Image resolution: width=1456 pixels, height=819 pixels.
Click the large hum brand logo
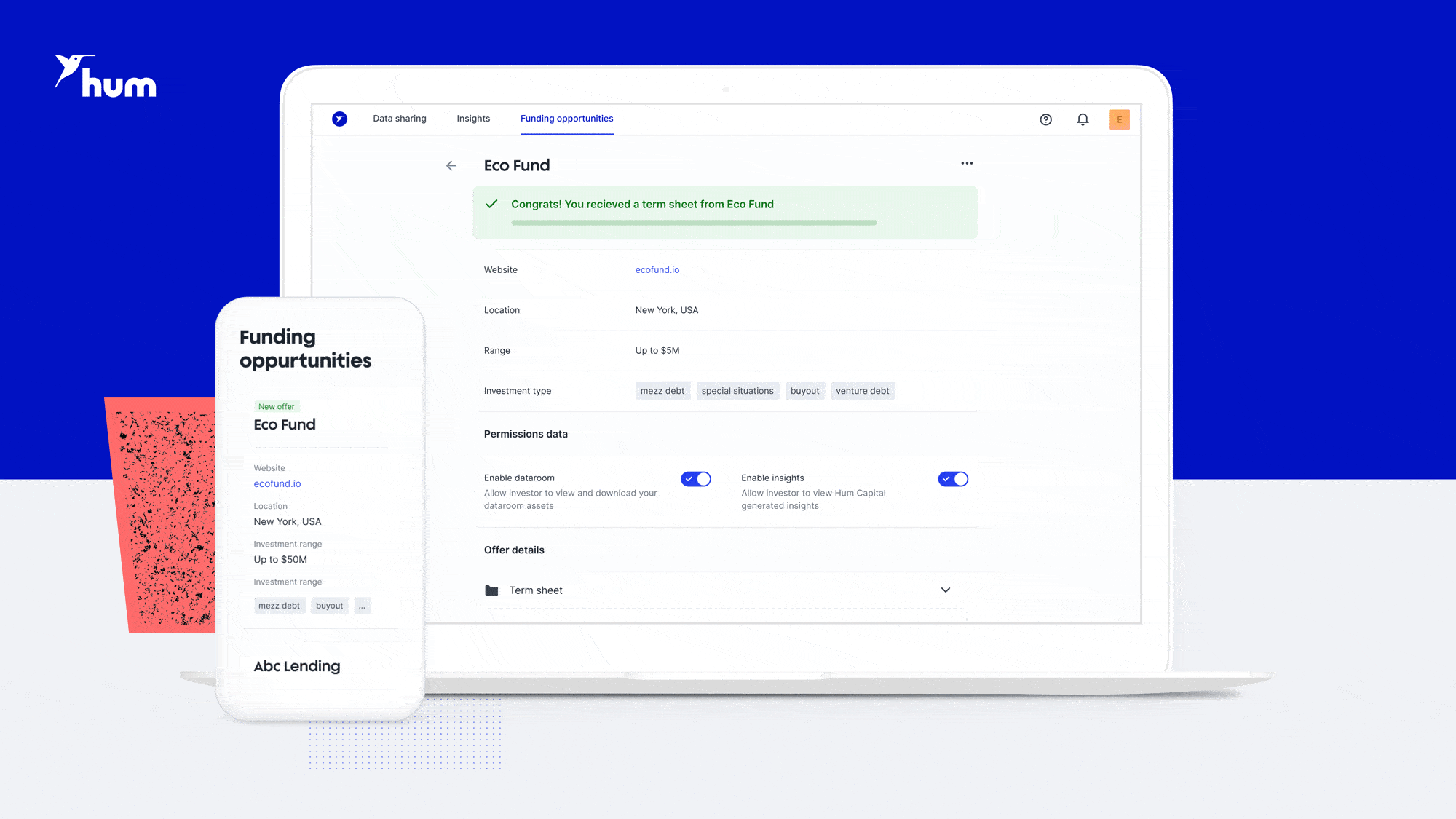tap(106, 76)
